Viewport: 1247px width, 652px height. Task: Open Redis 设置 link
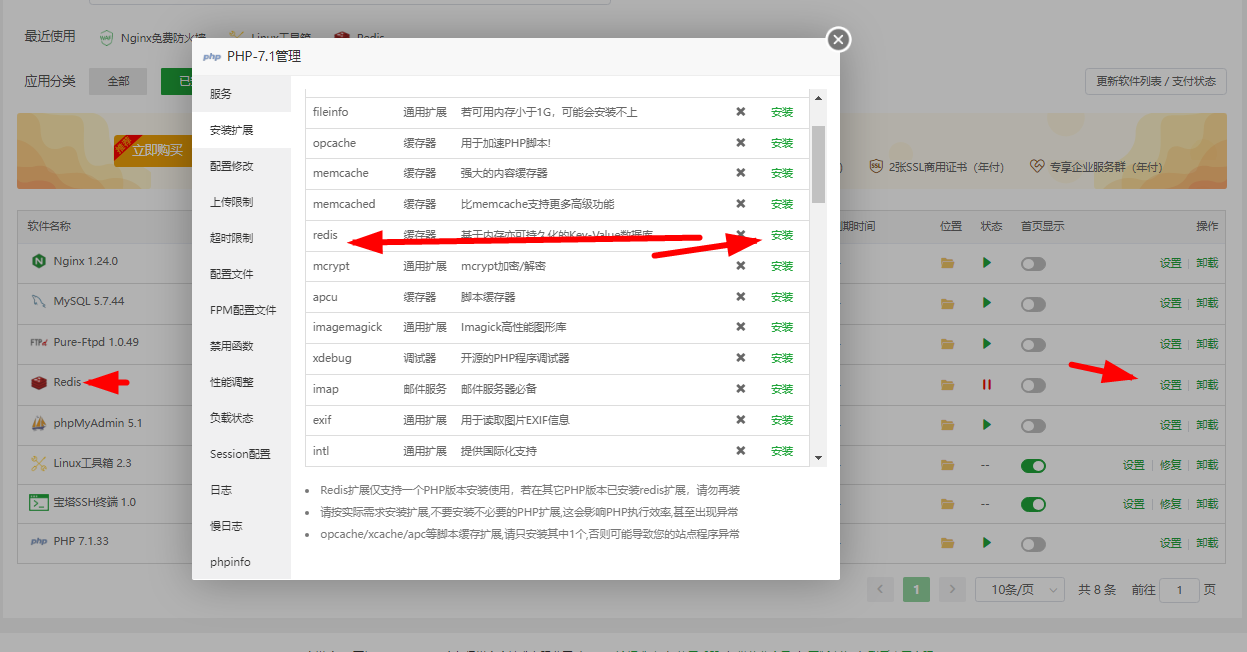point(1170,385)
